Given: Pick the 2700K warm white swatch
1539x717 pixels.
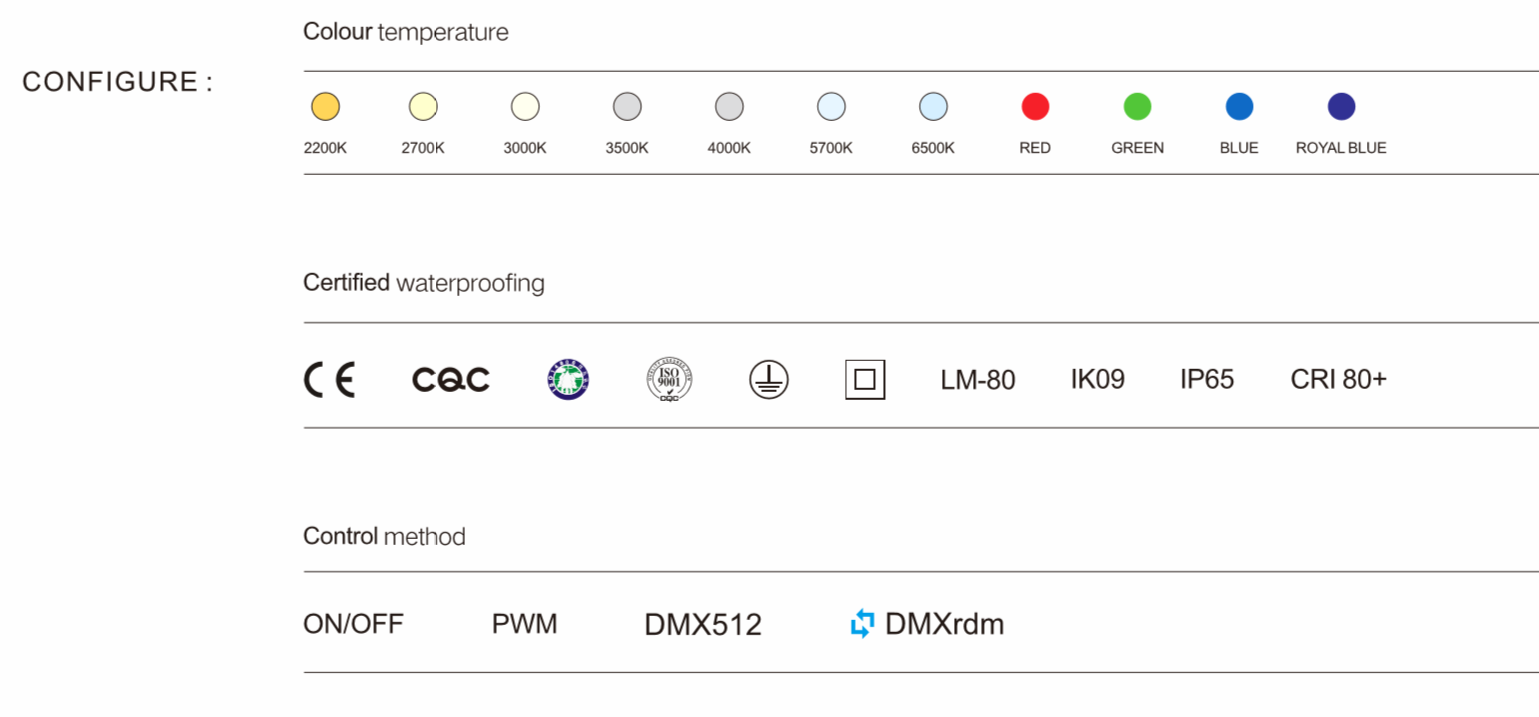Looking at the screenshot, I should pyautogui.click(x=423, y=106).
